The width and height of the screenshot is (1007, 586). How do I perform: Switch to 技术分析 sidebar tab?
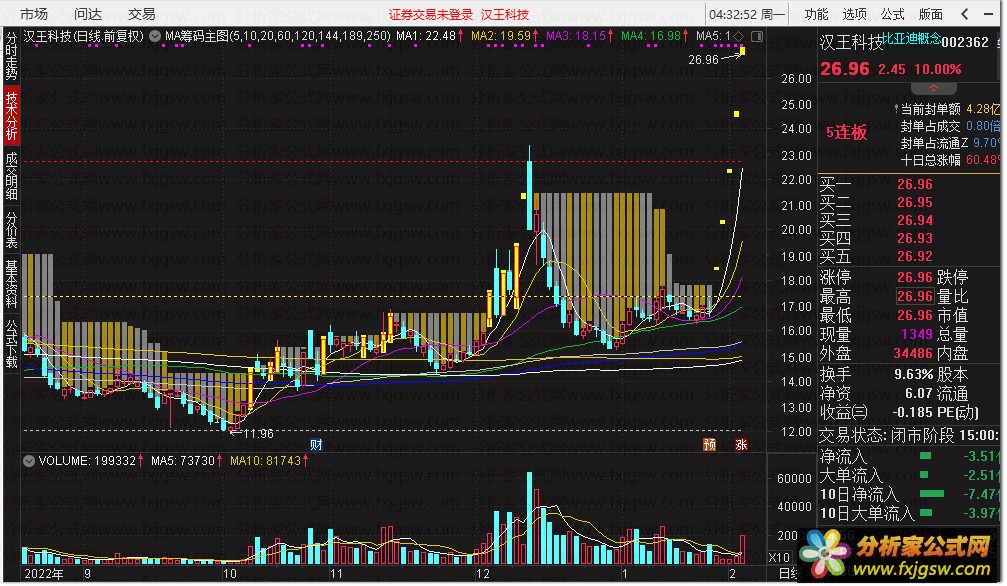click(x=12, y=116)
